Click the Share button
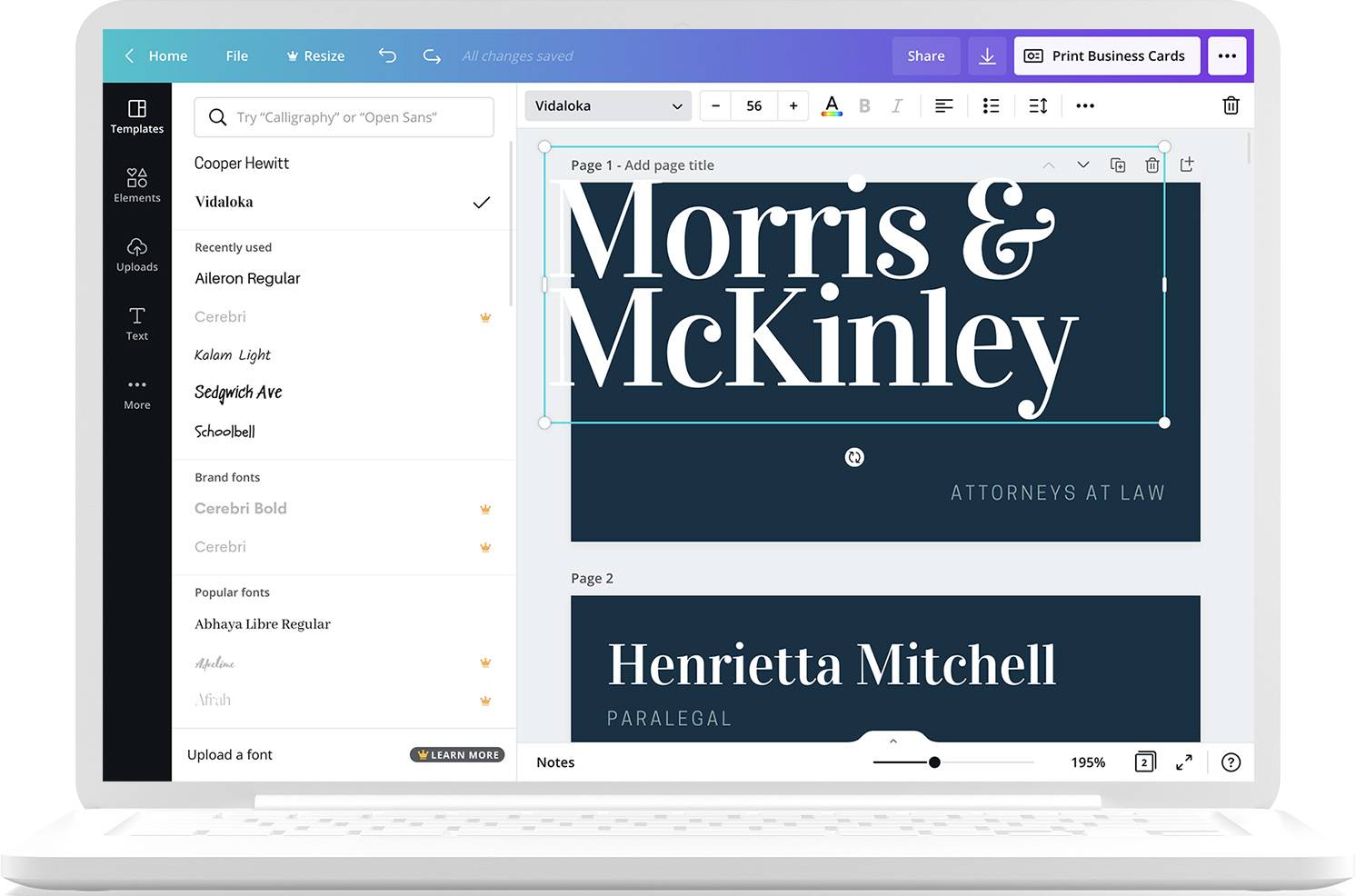1356x896 pixels. click(925, 55)
